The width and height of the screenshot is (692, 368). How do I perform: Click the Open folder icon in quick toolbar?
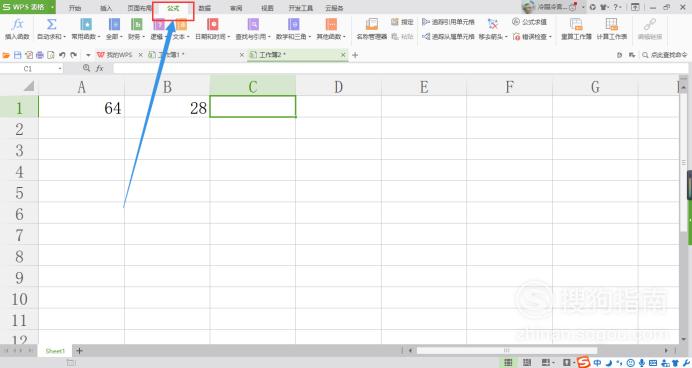pos(6,55)
